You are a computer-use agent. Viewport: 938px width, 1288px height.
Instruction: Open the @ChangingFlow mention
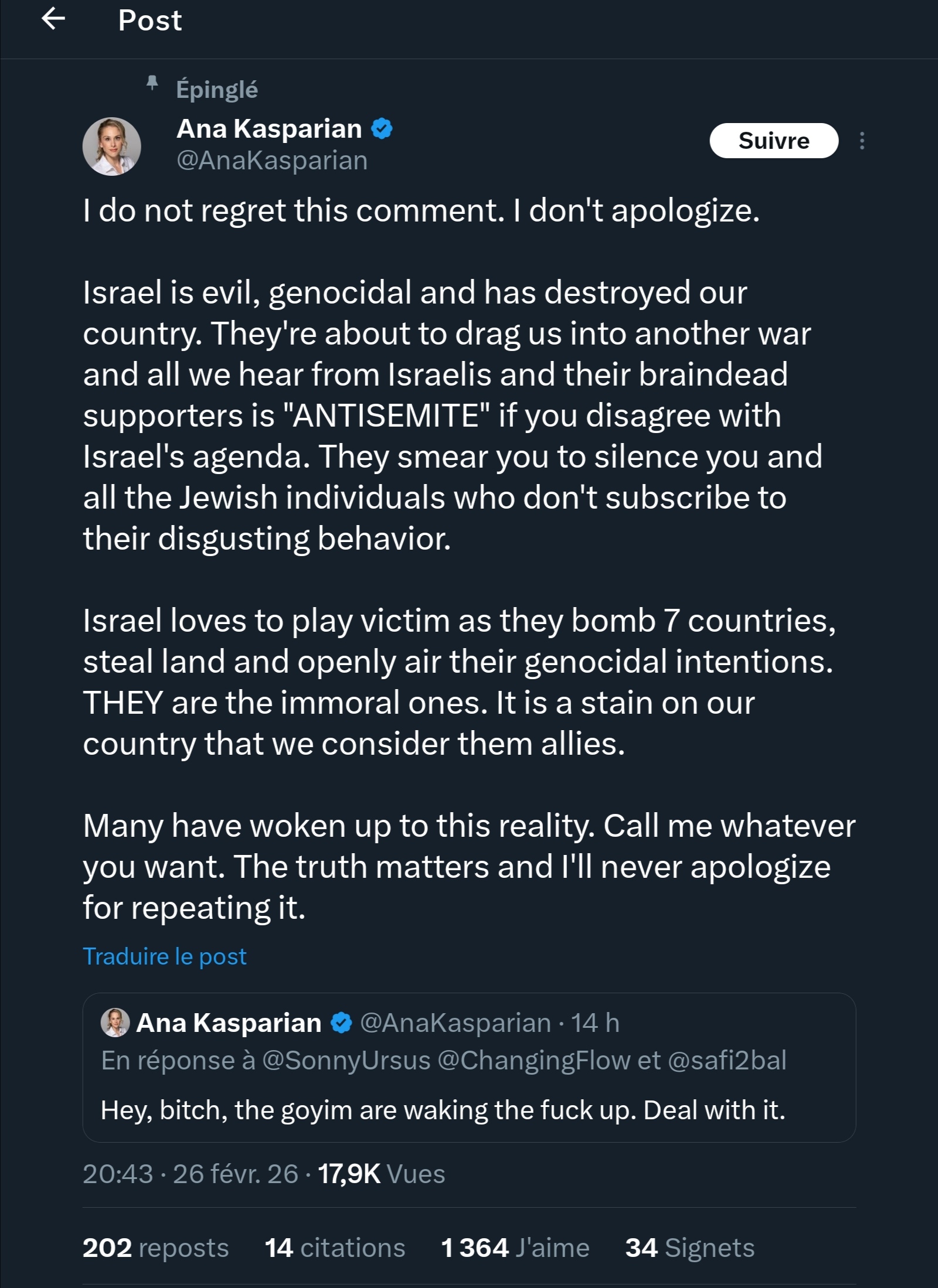(x=533, y=1061)
